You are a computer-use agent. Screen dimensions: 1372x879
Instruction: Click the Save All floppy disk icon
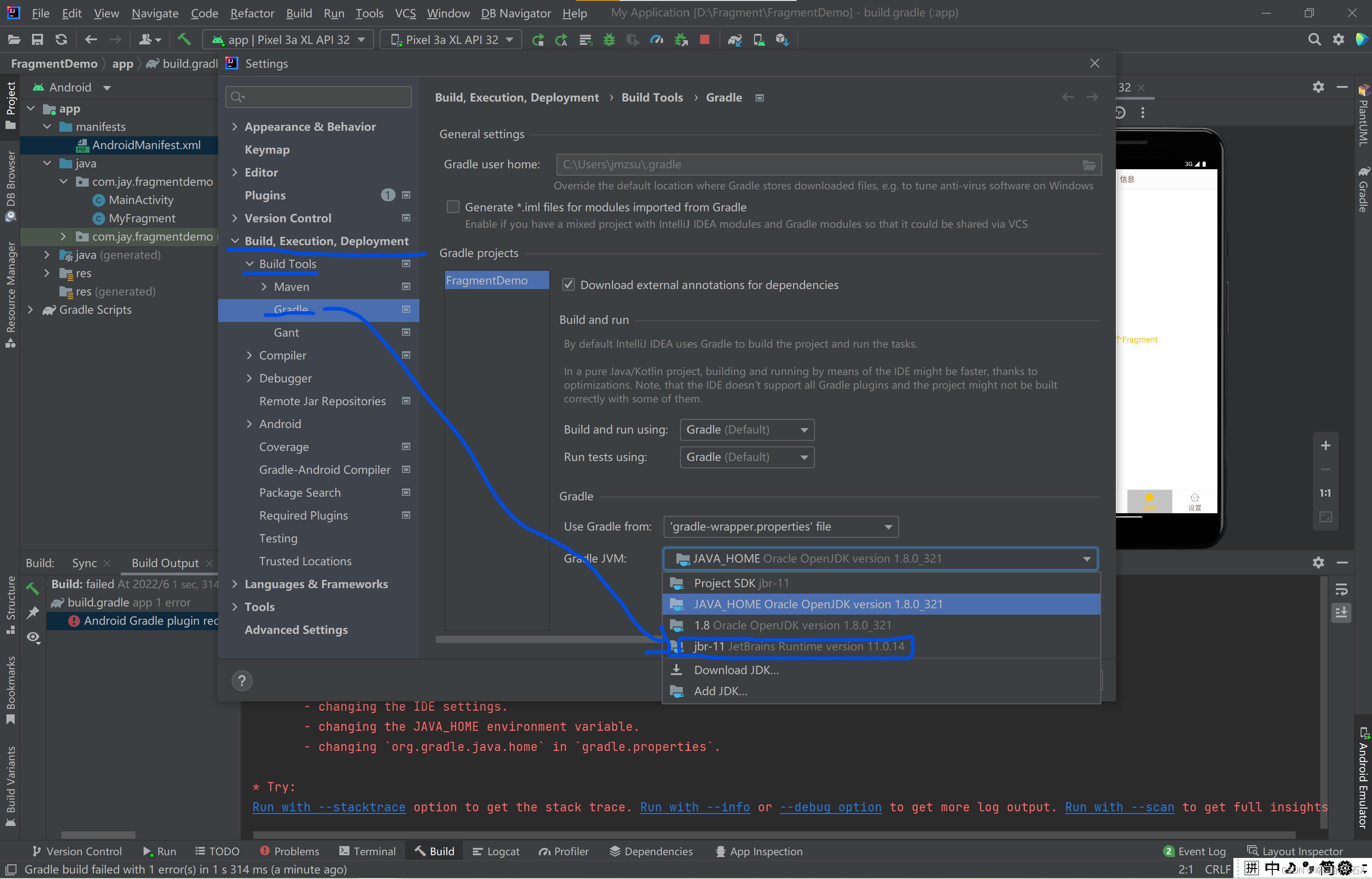(x=37, y=39)
